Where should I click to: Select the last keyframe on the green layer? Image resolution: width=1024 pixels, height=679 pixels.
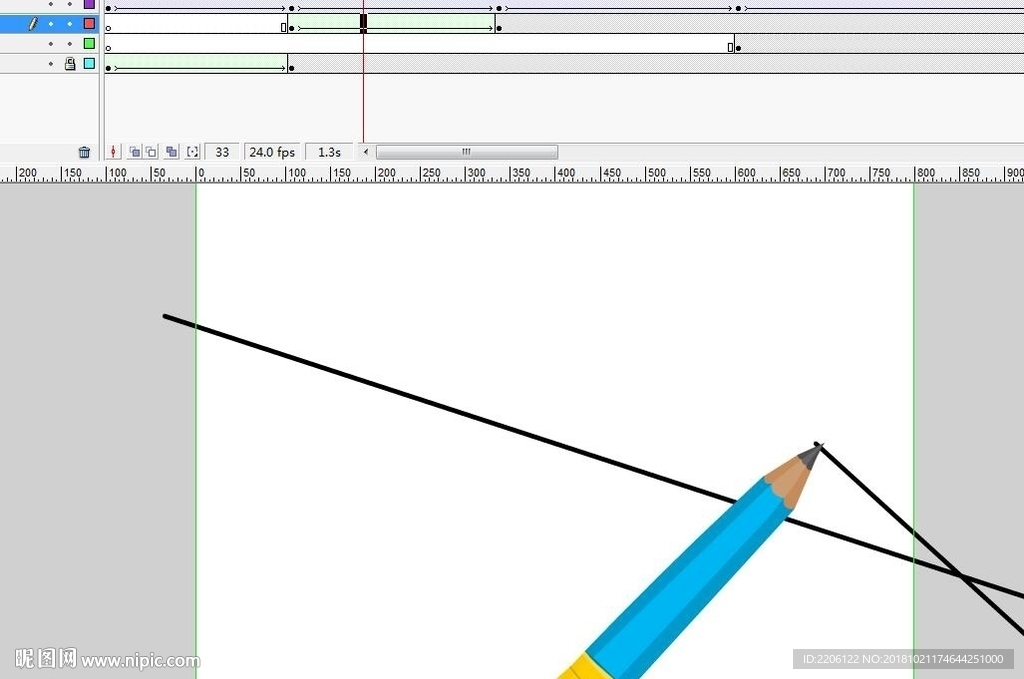click(x=739, y=48)
